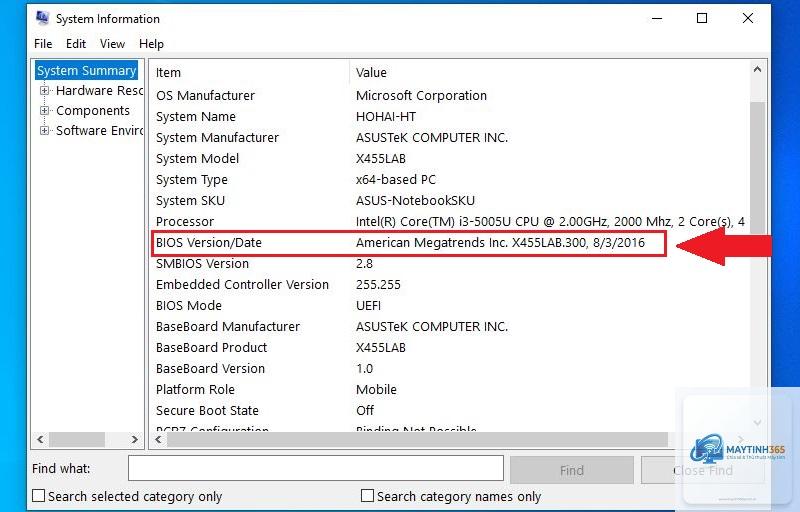The width and height of the screenshot is (800, 512).
Task: Select the BIOS Version/Date row
Action: click(450, 242)
